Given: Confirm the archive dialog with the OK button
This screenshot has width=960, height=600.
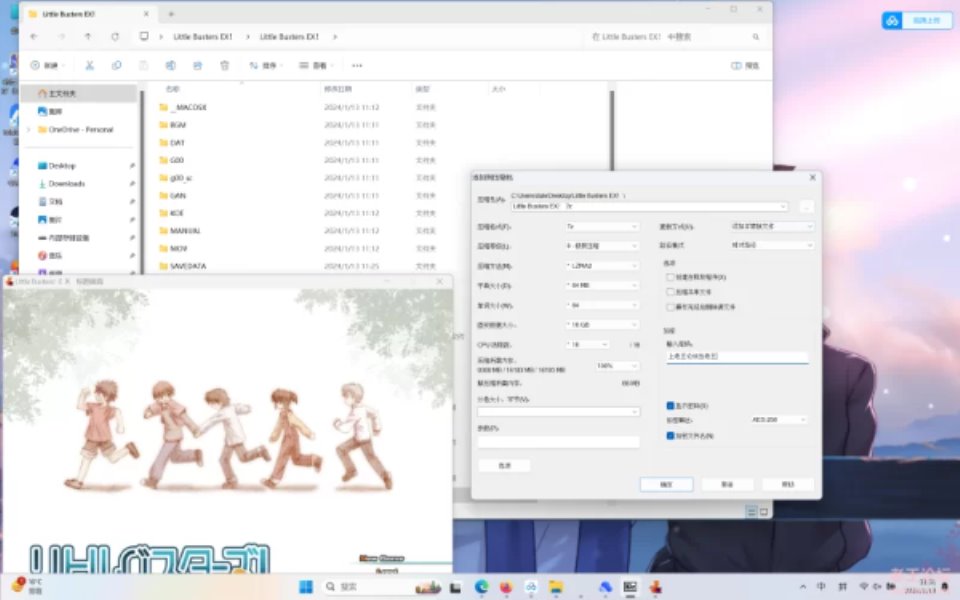Looking at the screenshot, I should (x=666, y=484).
